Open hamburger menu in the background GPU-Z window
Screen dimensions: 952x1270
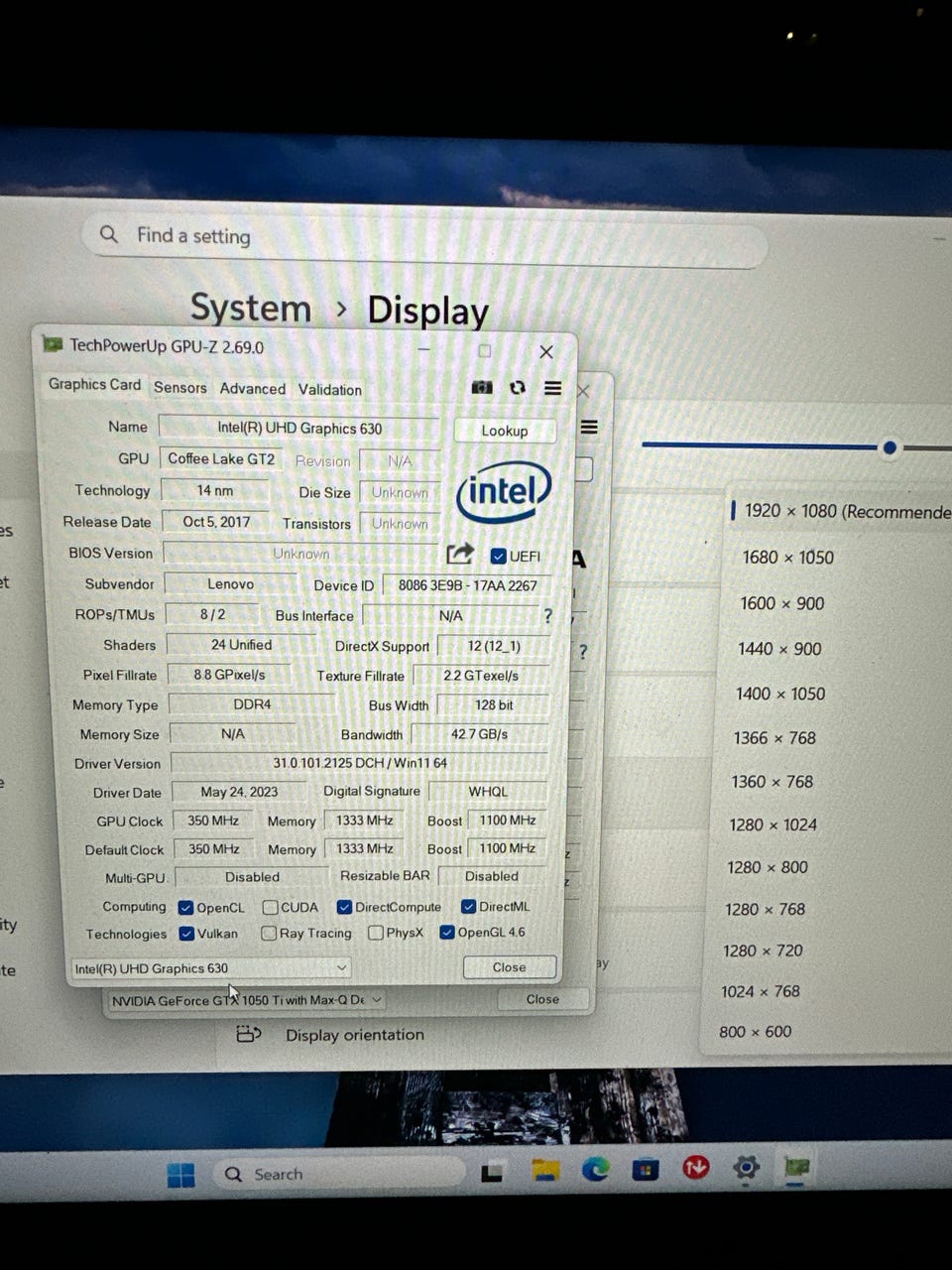(x=589, y=428)
